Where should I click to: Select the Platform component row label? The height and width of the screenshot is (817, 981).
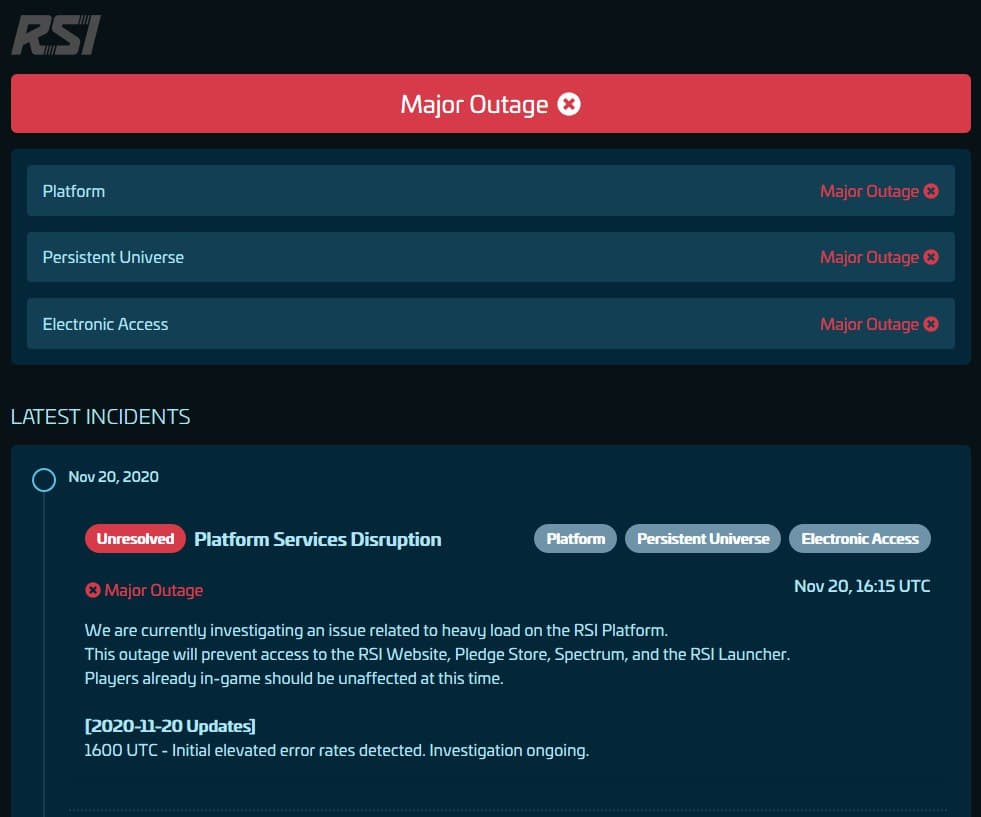click(74, 191)
